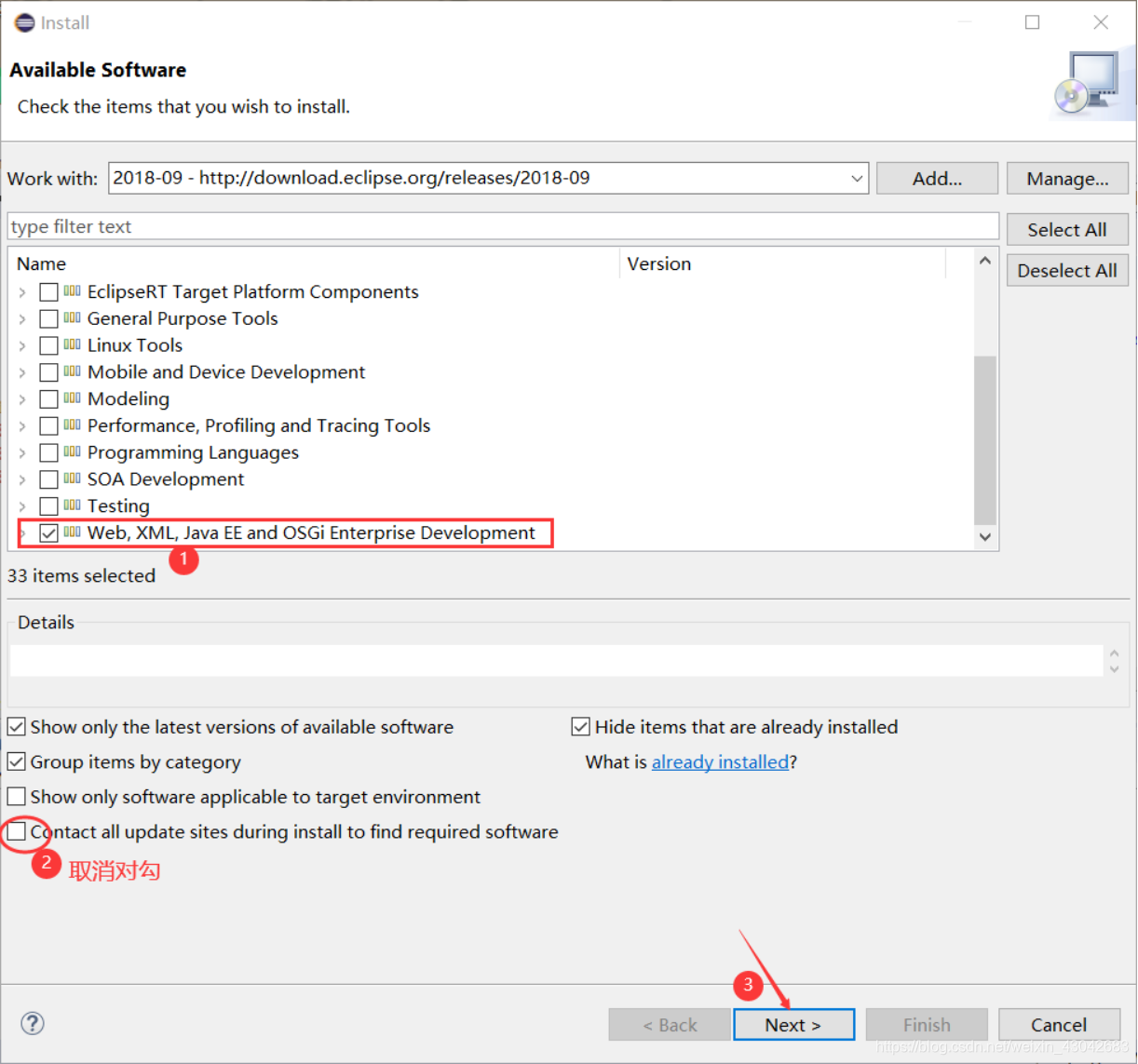This screenshot has width=1138, height=1064.
Task: Click the Details area scroll up arrow
Action: click(1114, 653)
